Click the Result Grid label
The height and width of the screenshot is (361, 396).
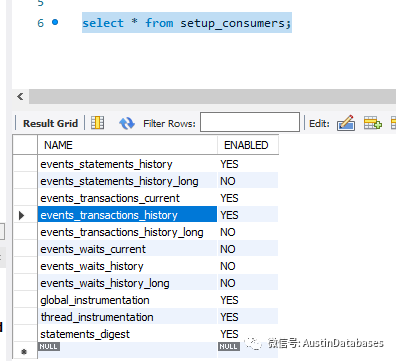(50, 123)
